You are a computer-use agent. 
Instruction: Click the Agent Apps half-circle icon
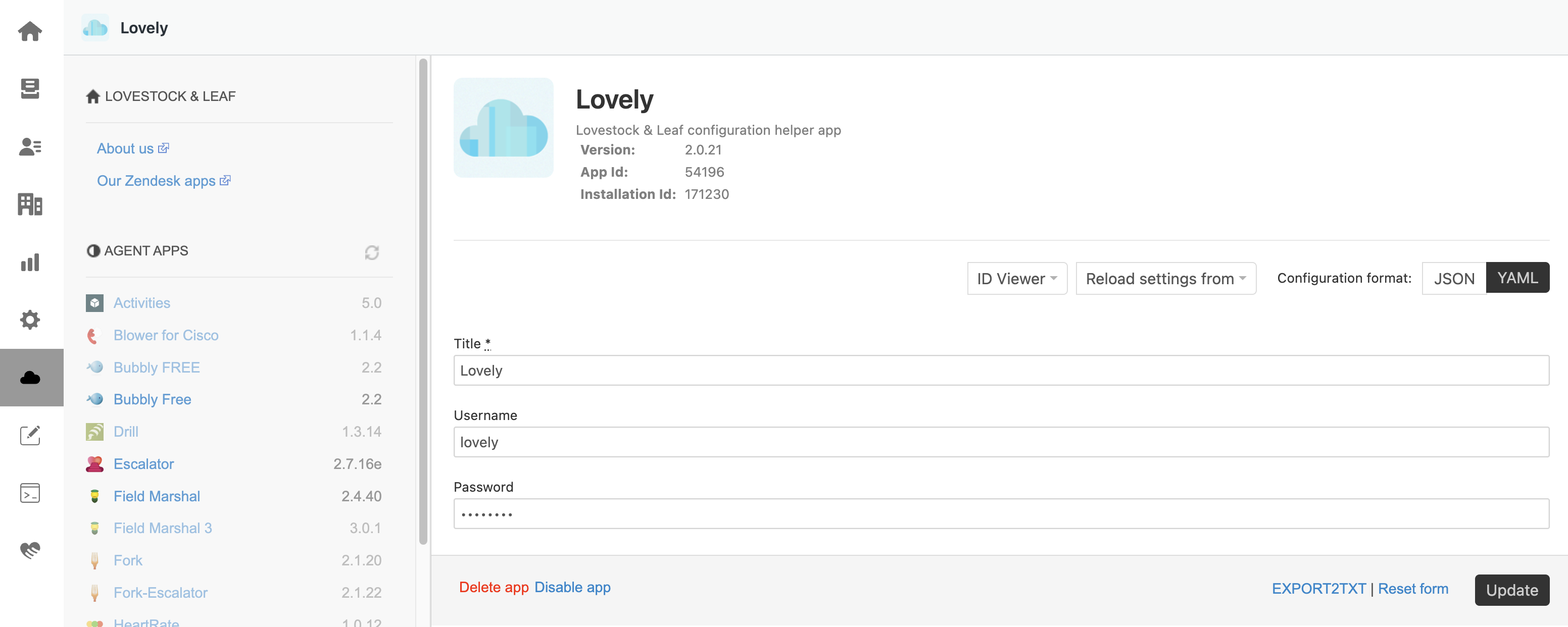pos(93,250)
